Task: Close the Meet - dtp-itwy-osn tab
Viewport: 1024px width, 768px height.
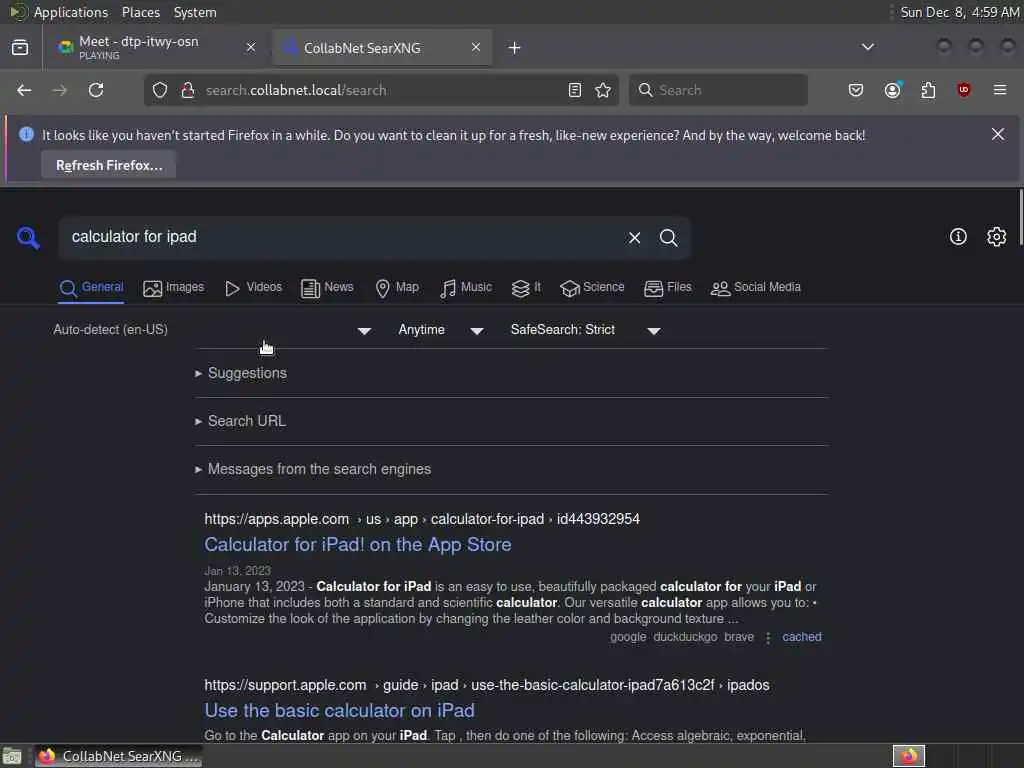Action: pyautogui.click(x=251, y=47)
